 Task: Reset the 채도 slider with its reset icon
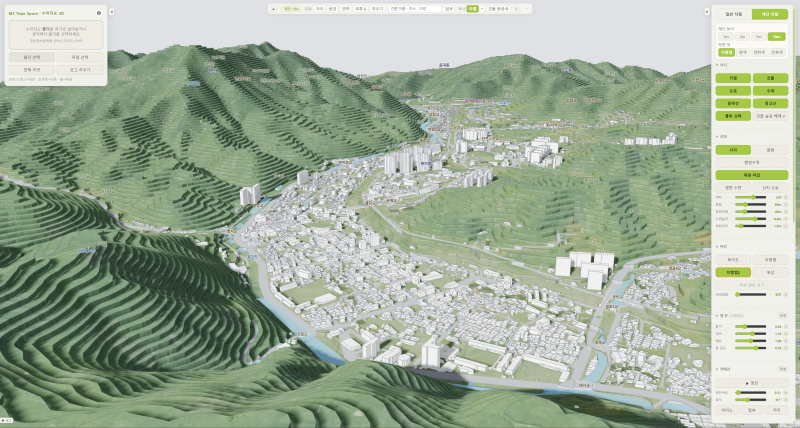pos(786,341)
